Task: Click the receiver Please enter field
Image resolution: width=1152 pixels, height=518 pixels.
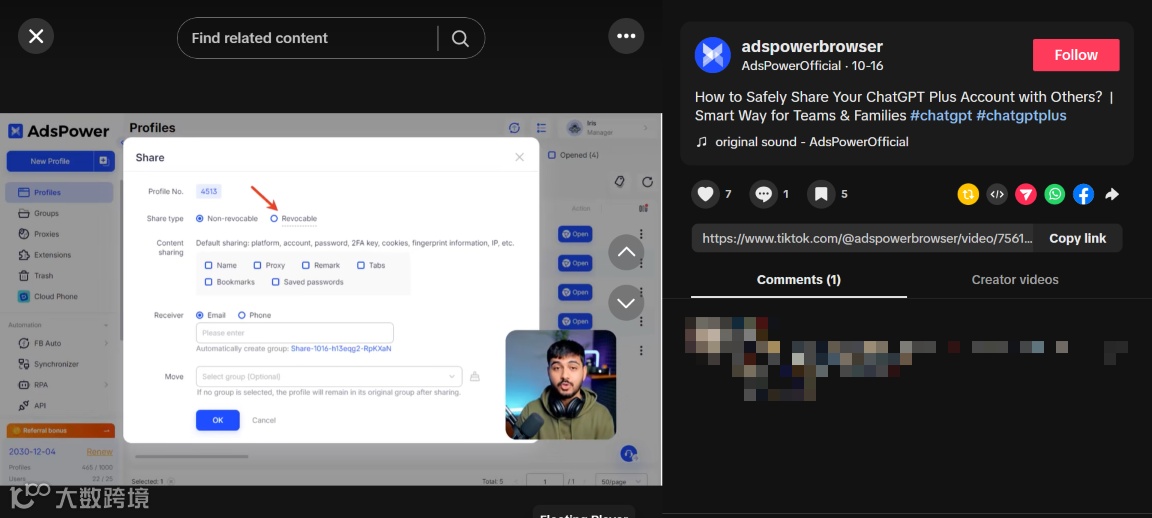Action: 295,333
